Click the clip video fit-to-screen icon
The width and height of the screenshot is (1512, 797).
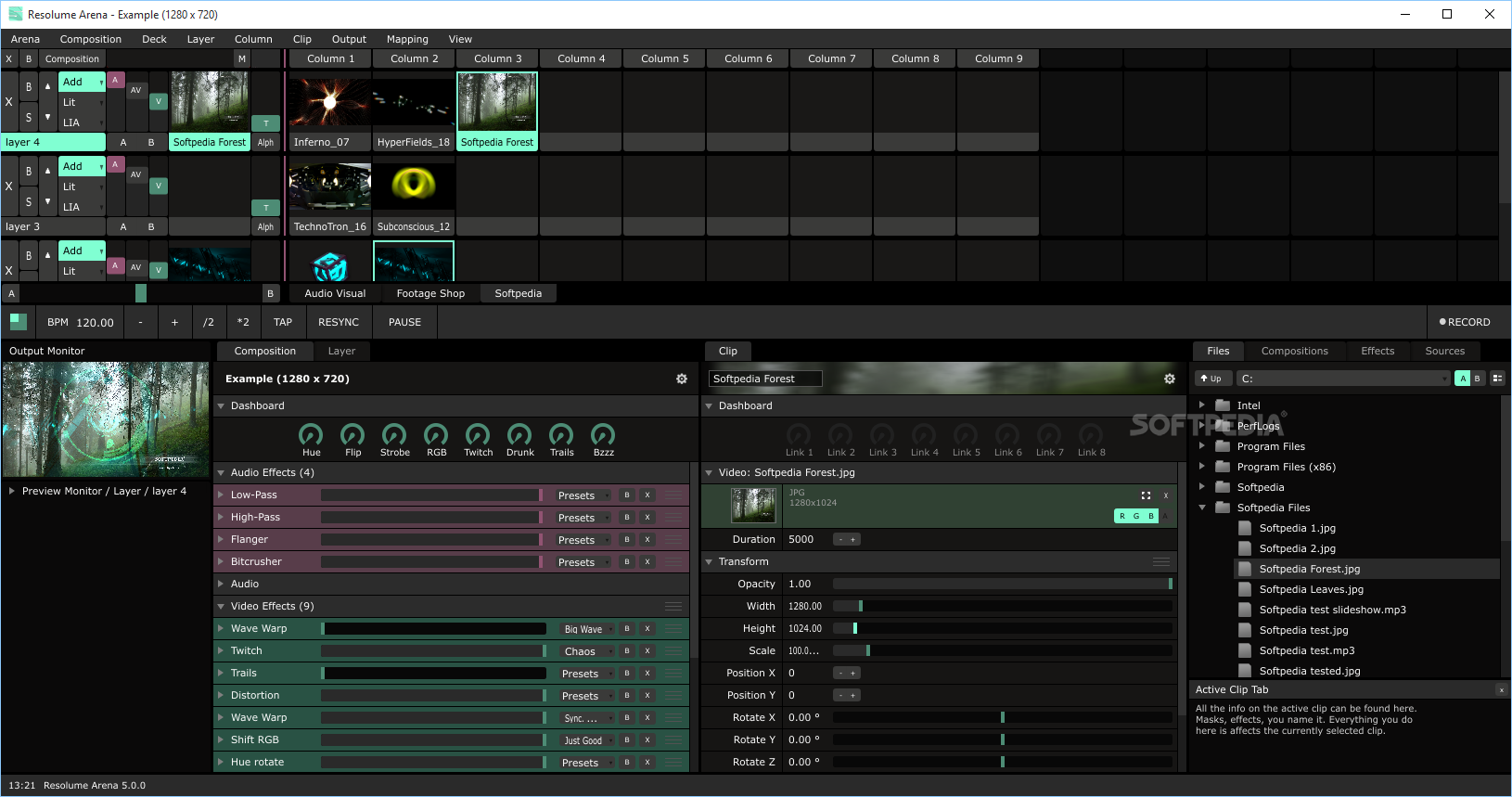(x=1146, y=495)
